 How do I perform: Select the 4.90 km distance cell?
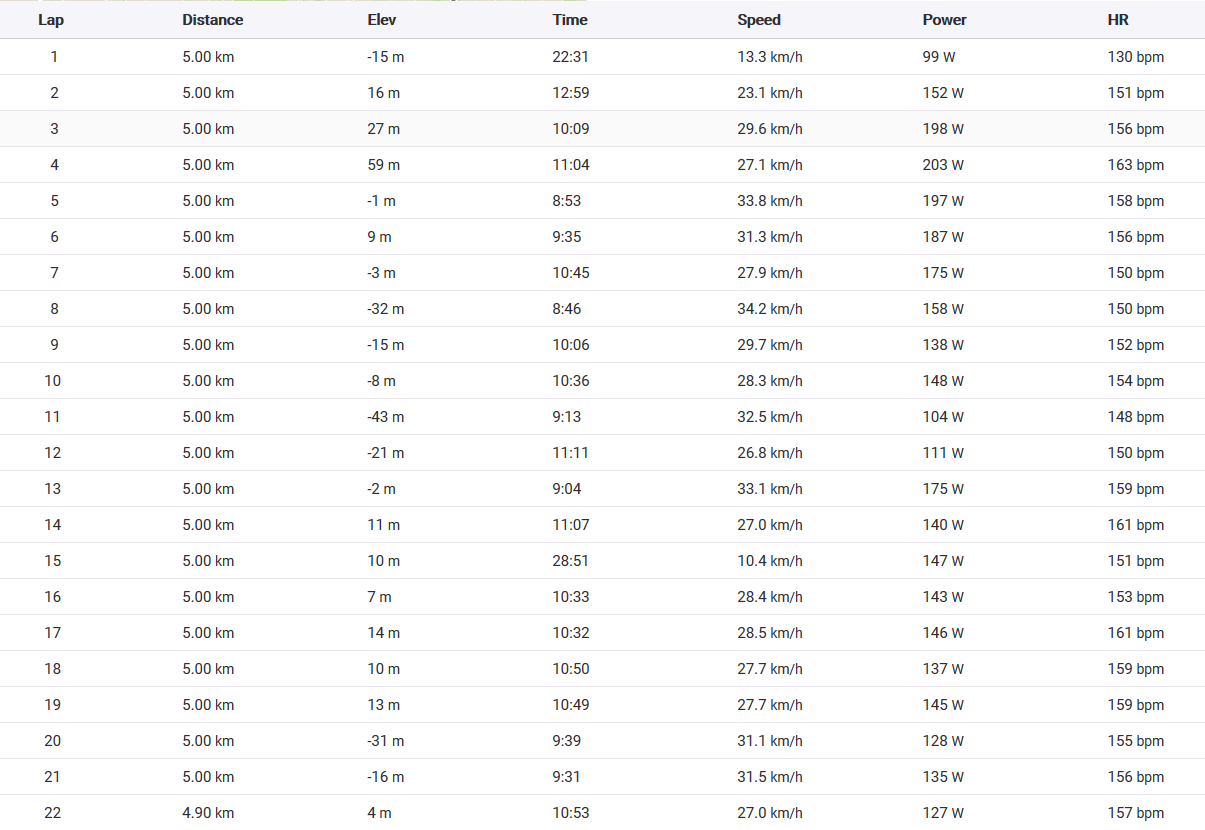point(208,813)
